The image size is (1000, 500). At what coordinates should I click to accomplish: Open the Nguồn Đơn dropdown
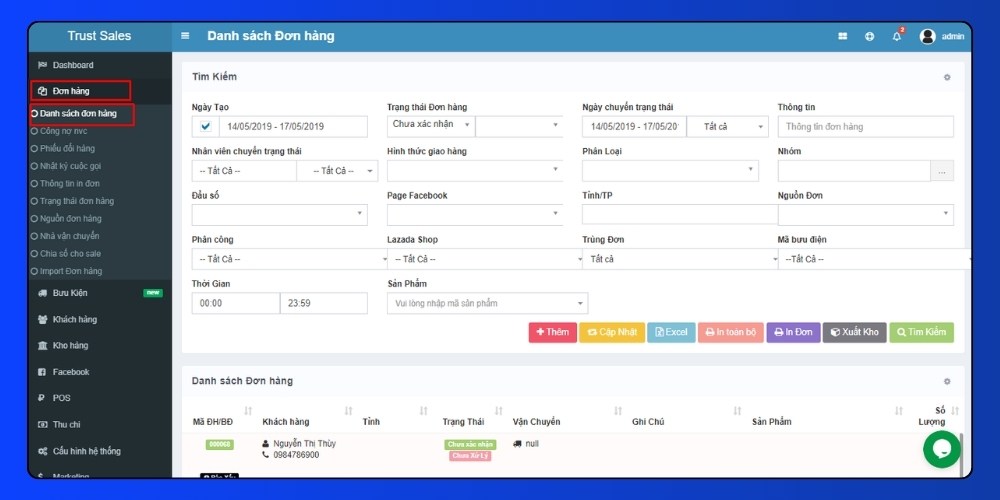tap(865, 214)
